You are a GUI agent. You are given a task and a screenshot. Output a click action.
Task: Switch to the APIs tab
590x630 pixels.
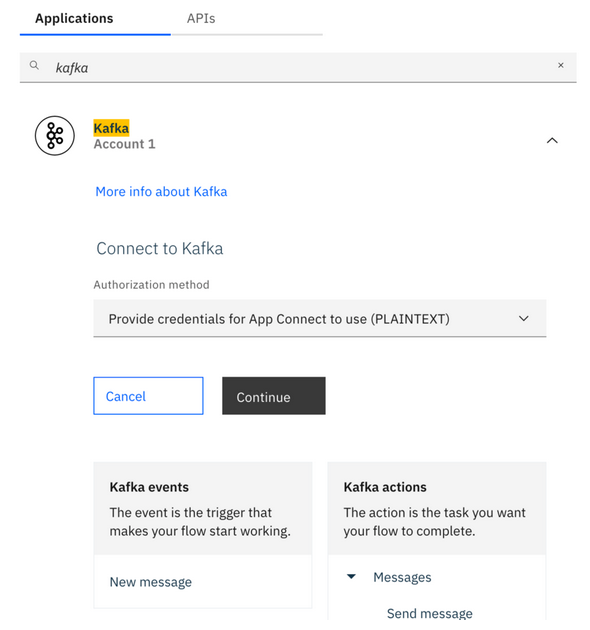pos(201,18)
